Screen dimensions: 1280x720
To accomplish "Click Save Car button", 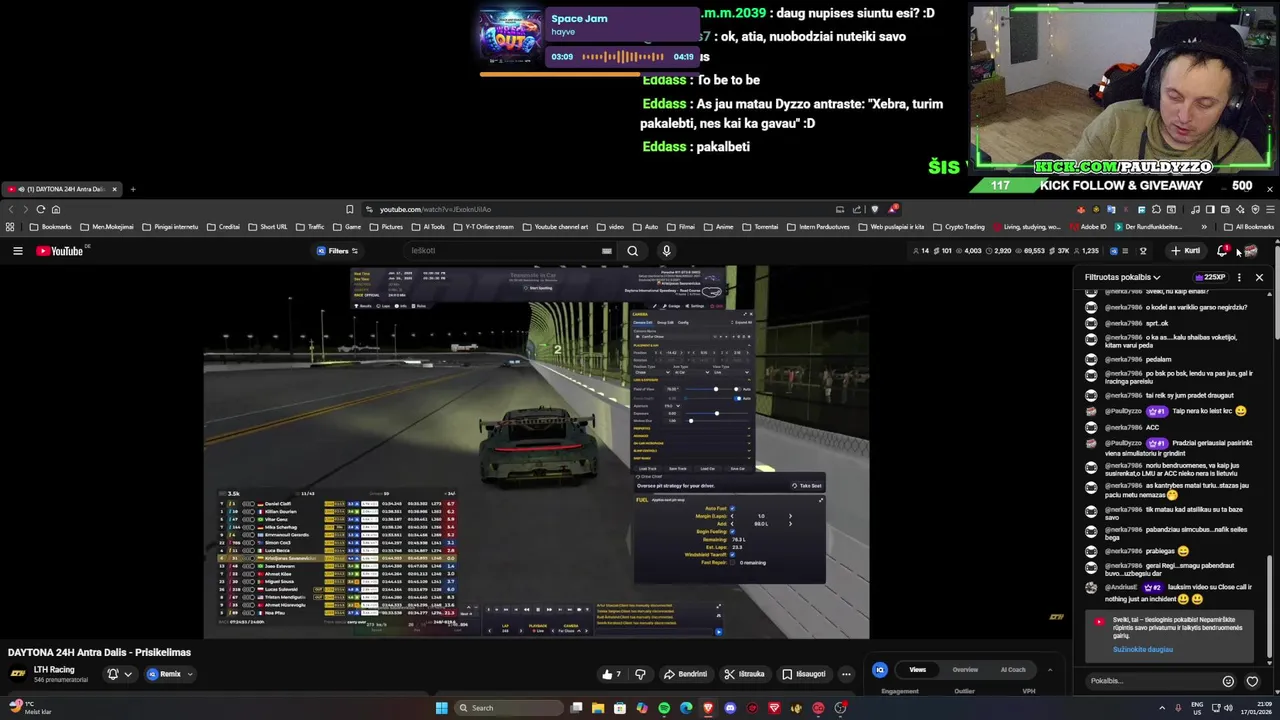I will click(x=738, y=468).
